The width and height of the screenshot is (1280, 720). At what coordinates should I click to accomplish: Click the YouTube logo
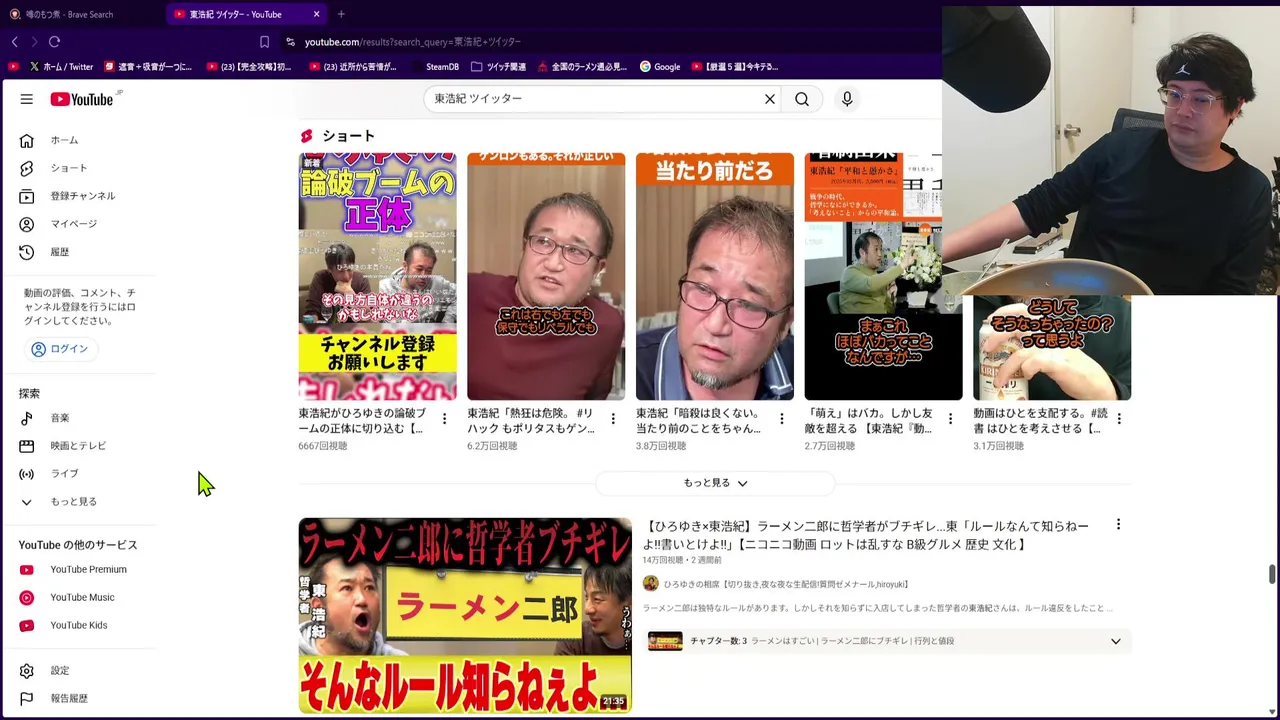[x=82, y=99]
